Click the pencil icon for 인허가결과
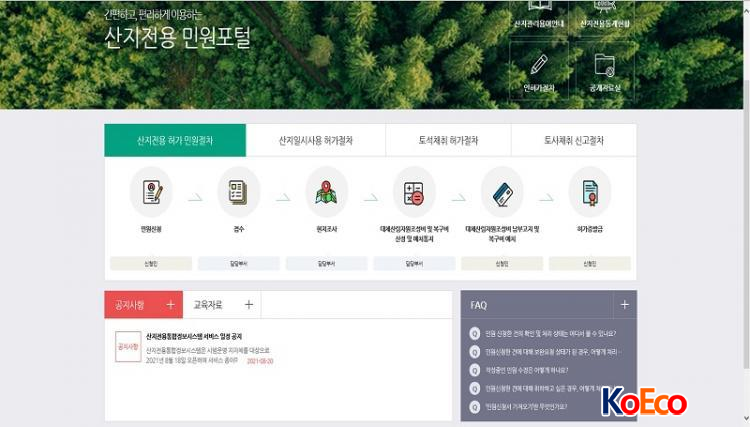The width and height of the screenshot is (750, 427). (539, 65)
